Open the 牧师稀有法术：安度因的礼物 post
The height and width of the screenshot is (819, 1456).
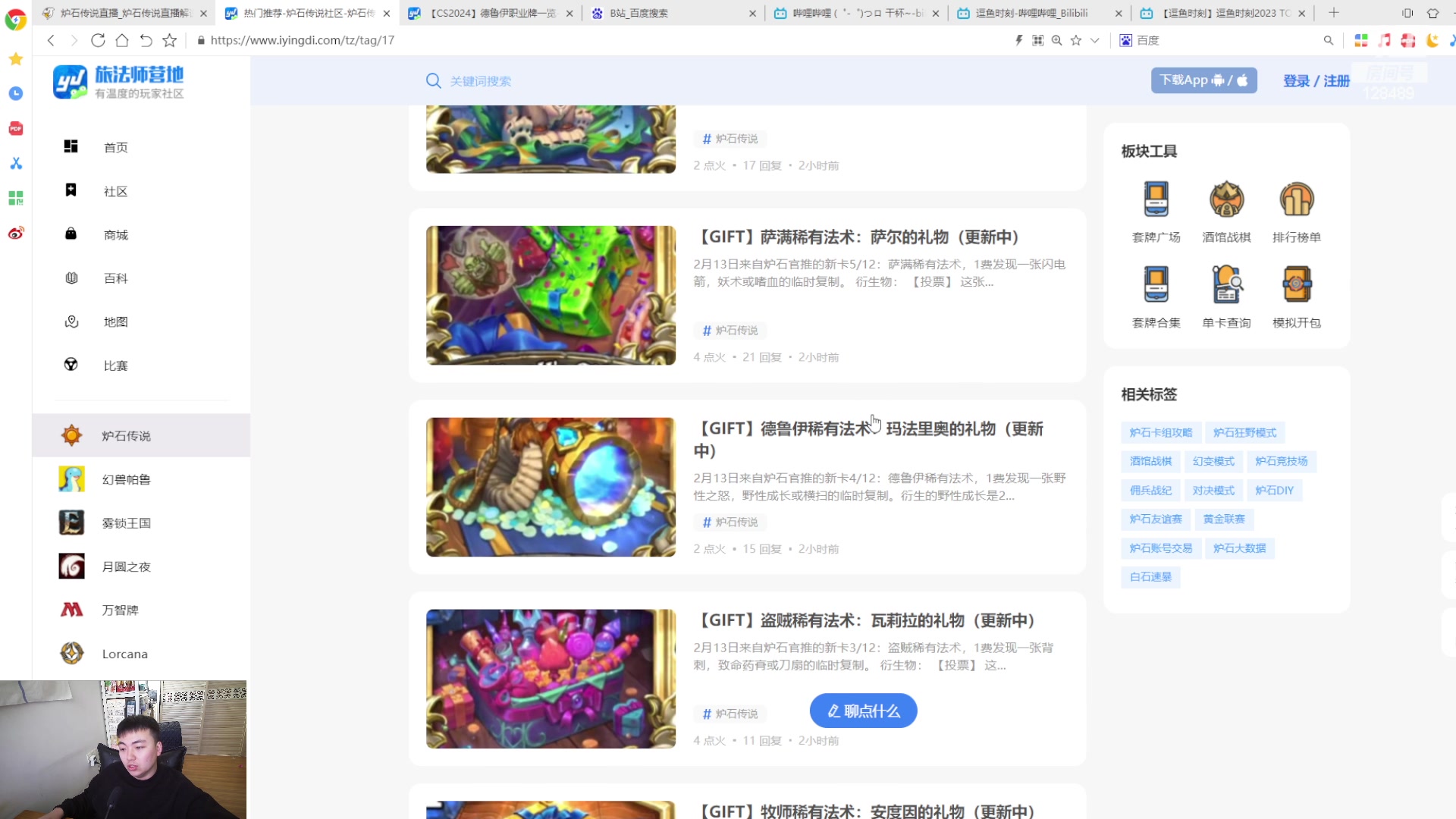pyautogui.click(x=867, y=811)
